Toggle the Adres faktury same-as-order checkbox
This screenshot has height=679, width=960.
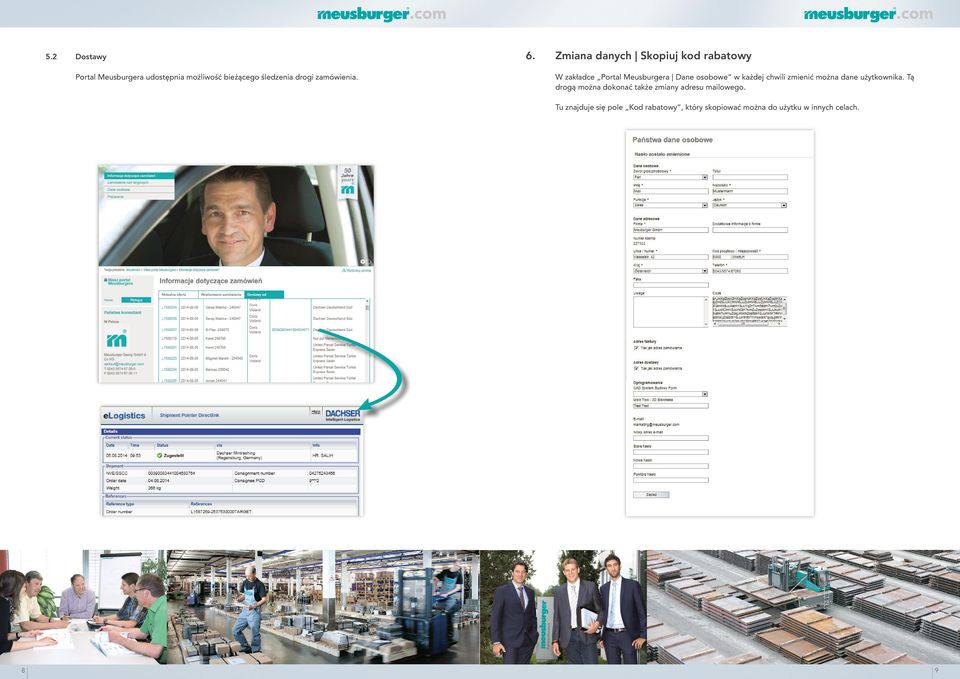pos(636,348)
